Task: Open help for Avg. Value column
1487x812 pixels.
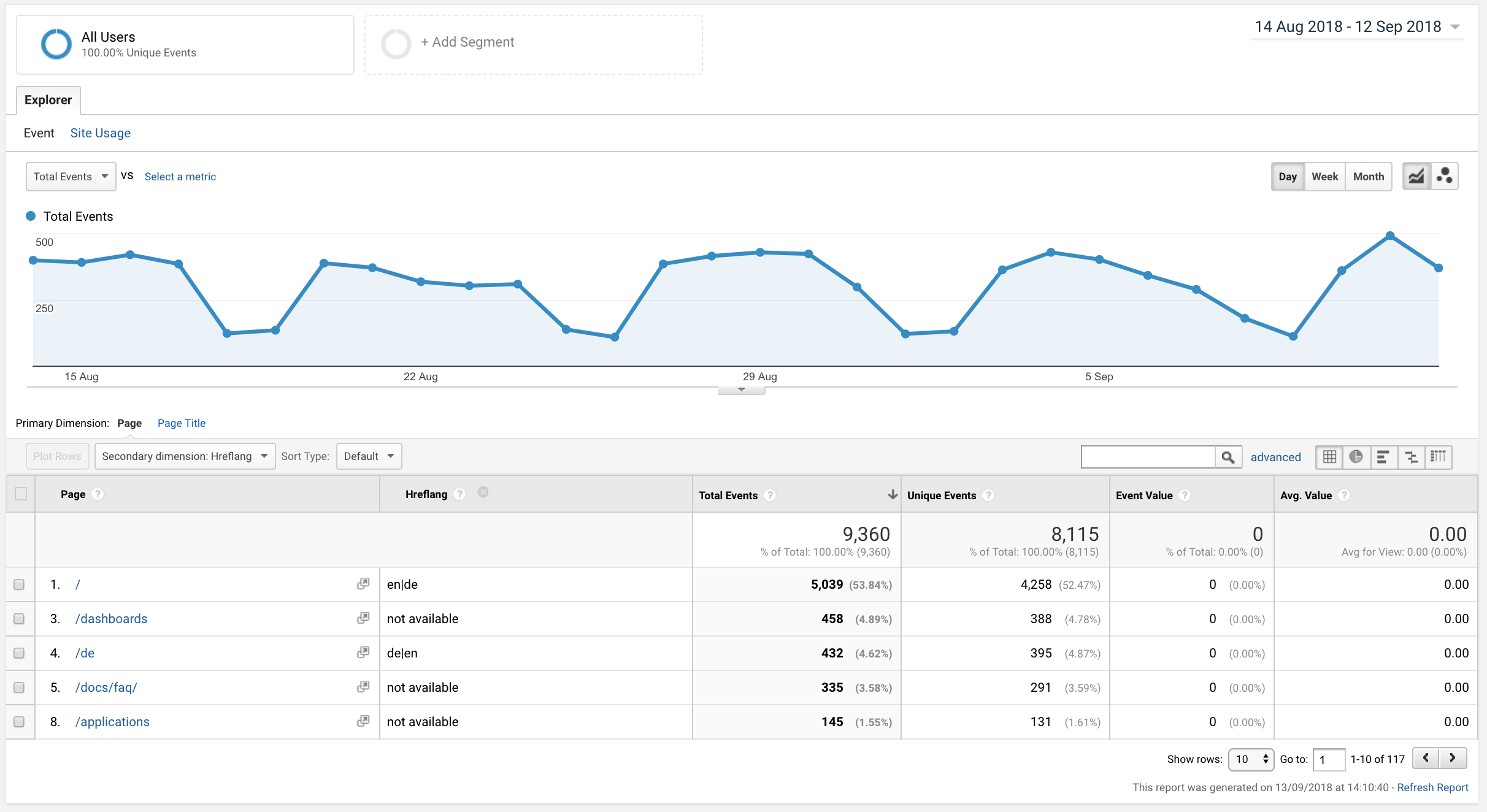Action: click(x=1344, y=496)
